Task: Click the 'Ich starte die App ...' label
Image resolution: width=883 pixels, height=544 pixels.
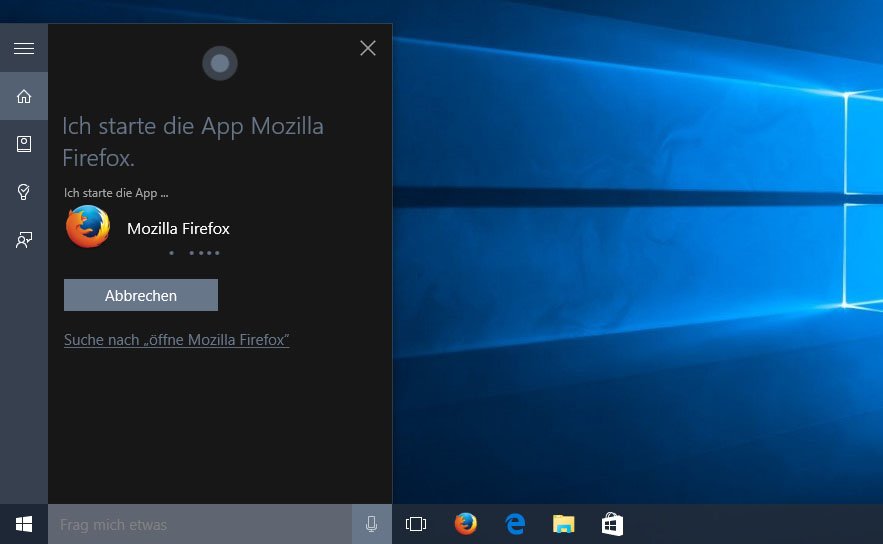Action: coord(116,193)
